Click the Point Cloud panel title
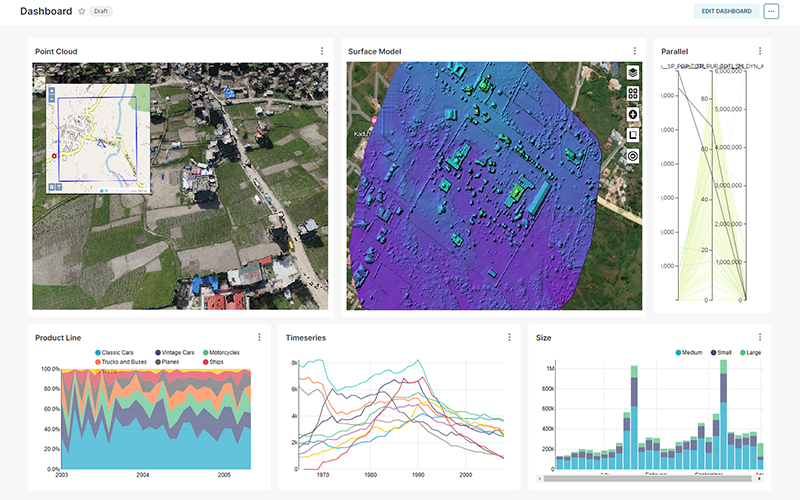 point(56,52)
